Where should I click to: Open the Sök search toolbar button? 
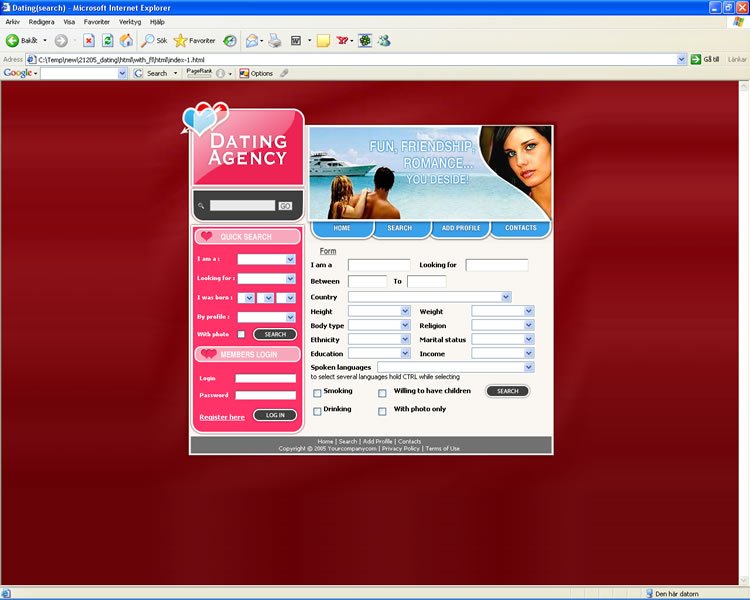155,41
